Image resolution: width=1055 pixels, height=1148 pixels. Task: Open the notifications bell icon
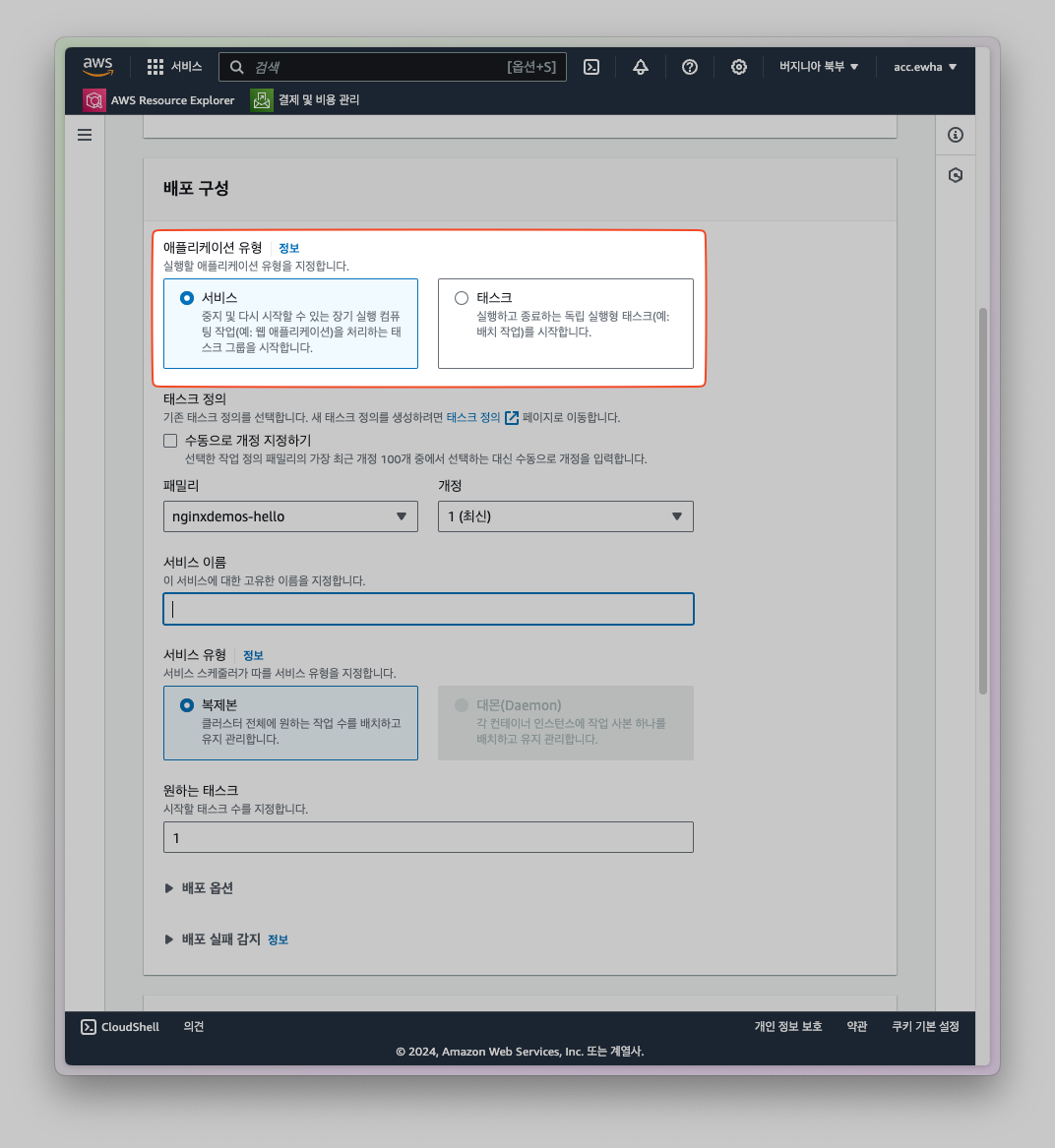(641, 67)
